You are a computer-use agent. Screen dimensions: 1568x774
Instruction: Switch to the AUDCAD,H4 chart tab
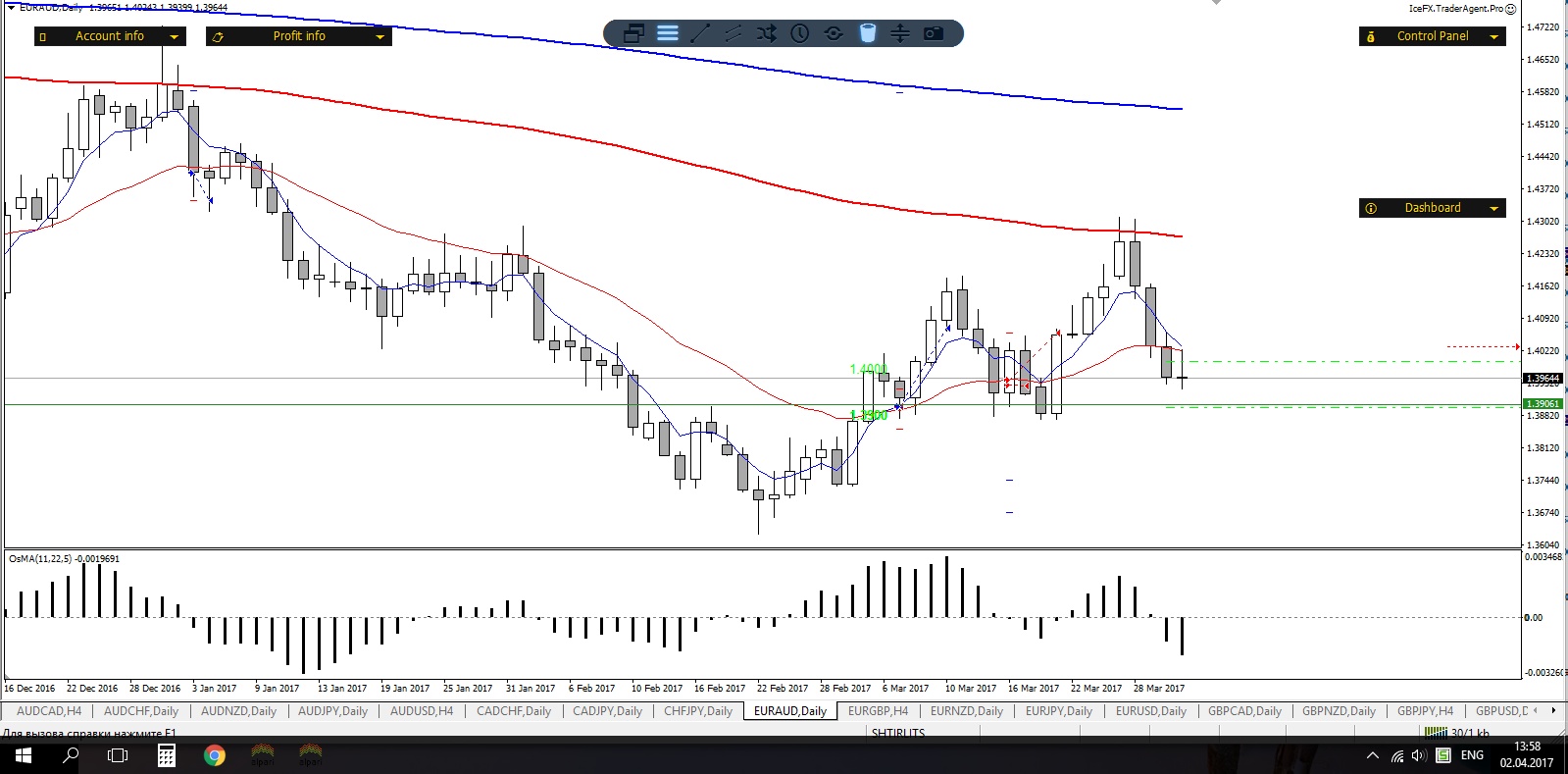(49, 711)
